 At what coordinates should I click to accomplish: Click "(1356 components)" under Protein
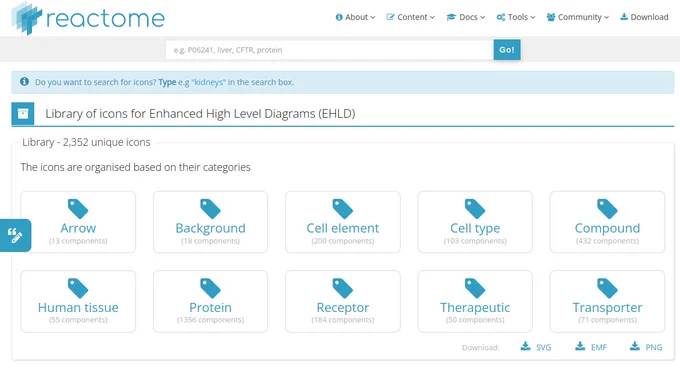[x=210, y=320]
